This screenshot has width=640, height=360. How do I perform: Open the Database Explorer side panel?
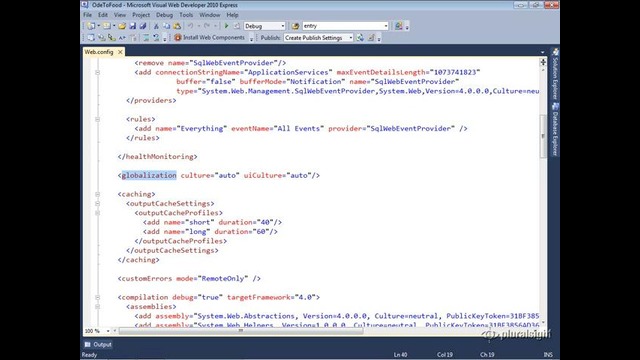pyautogui.click(x=555, y=130)
